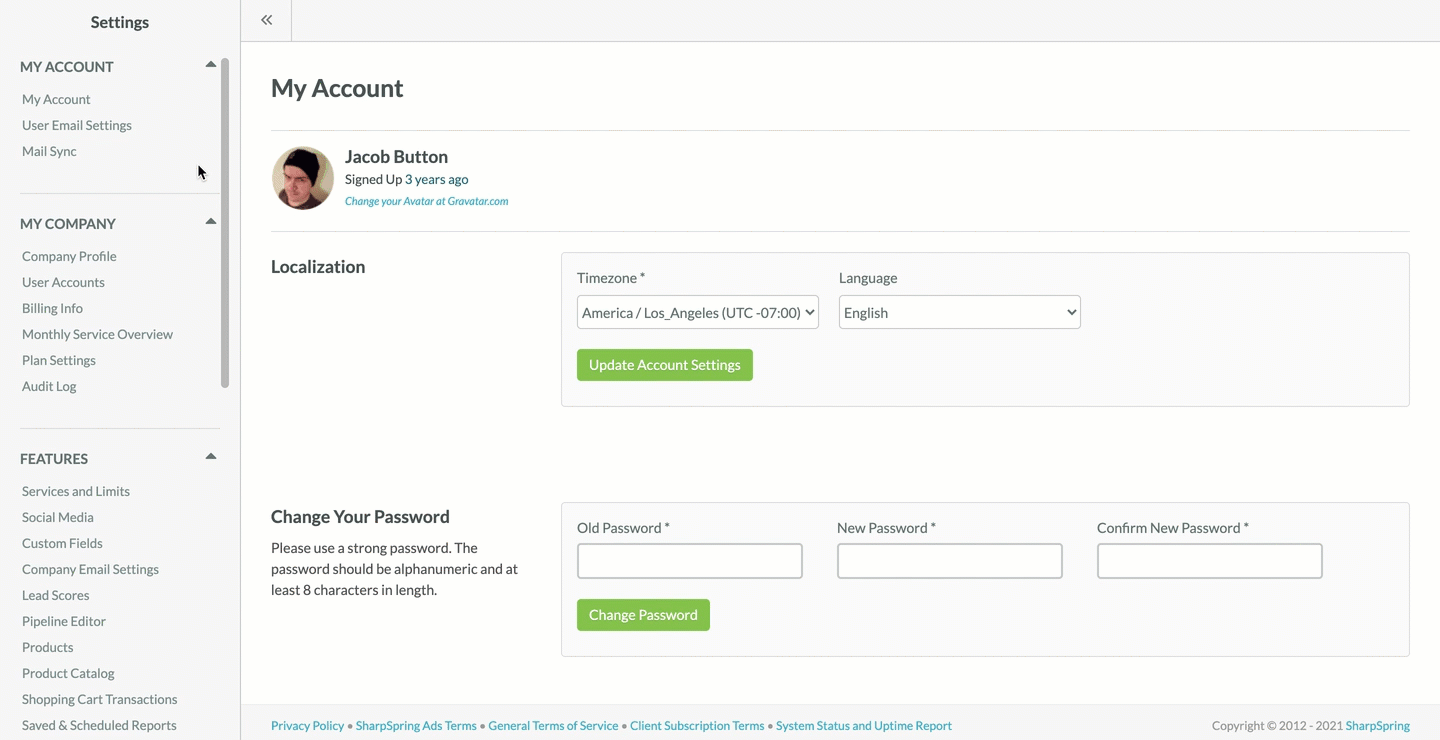Navigate to Billing Info
1440x740 pixels.
click(x=52, y=308)
